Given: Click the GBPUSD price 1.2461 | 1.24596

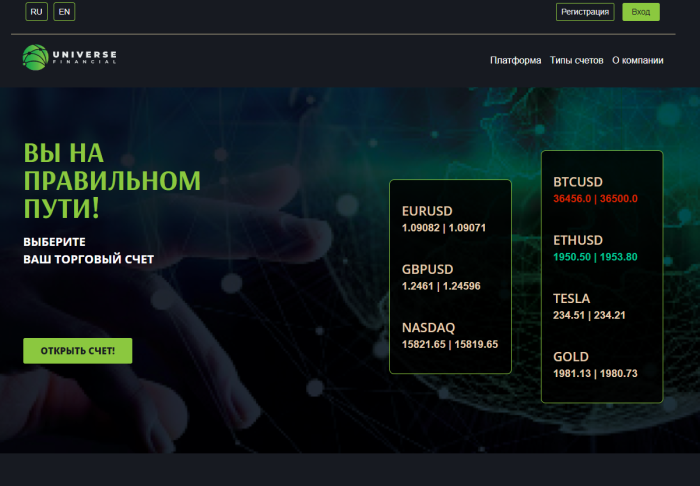Looking at the screenshot, I should click(441, 286).
